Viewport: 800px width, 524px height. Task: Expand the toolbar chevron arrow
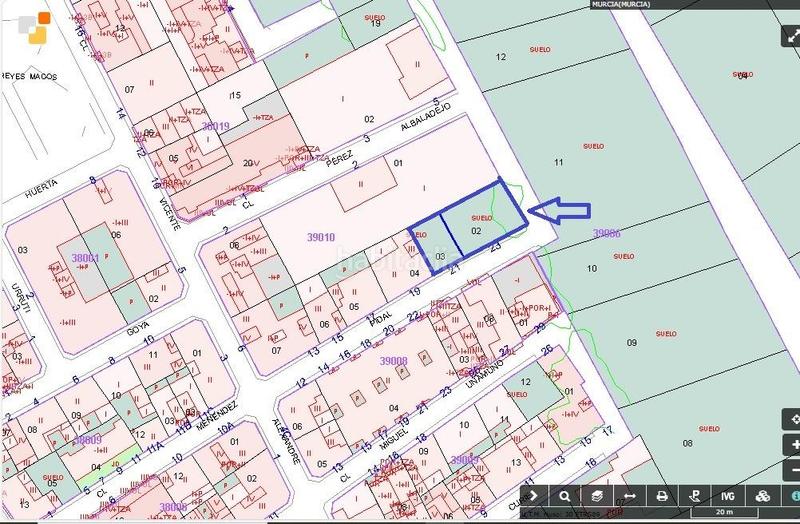pos(533,496)
